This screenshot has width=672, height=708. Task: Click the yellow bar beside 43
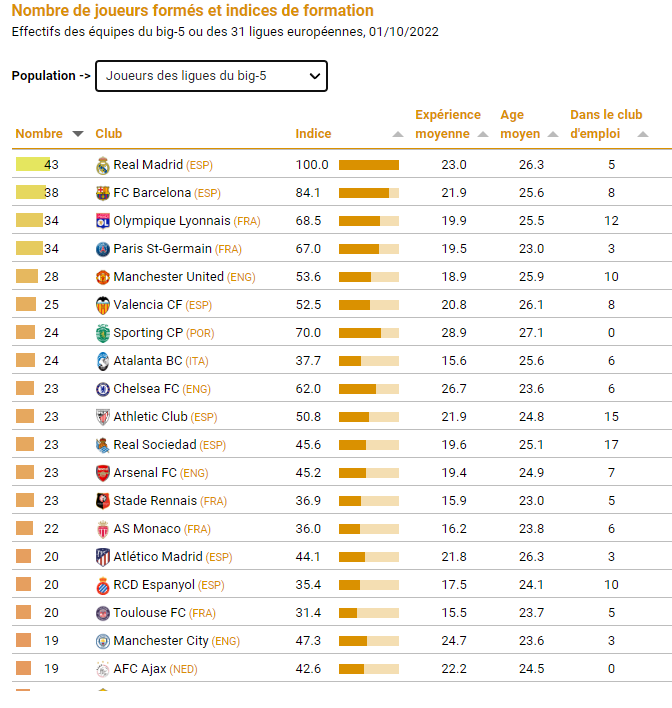pyautogui.click(x=33, y=164)
